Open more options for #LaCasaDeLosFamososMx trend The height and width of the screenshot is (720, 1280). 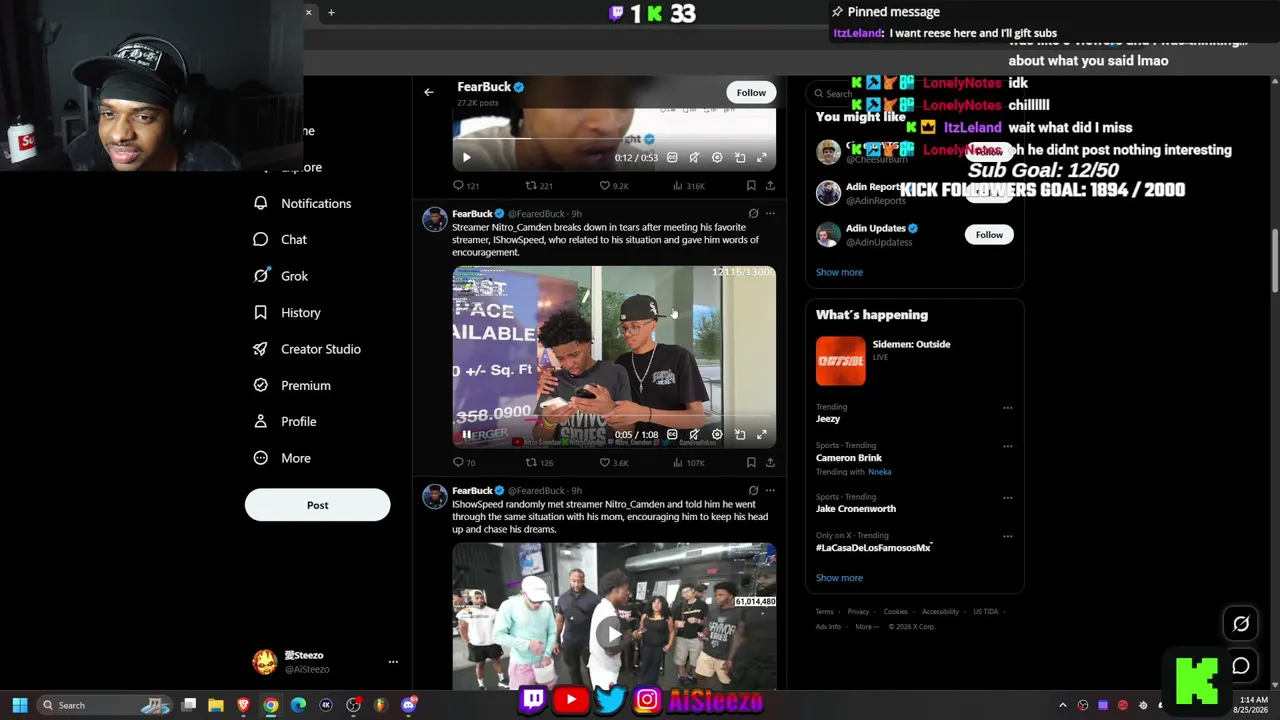pyautogui.click(x=1007, y=536)
